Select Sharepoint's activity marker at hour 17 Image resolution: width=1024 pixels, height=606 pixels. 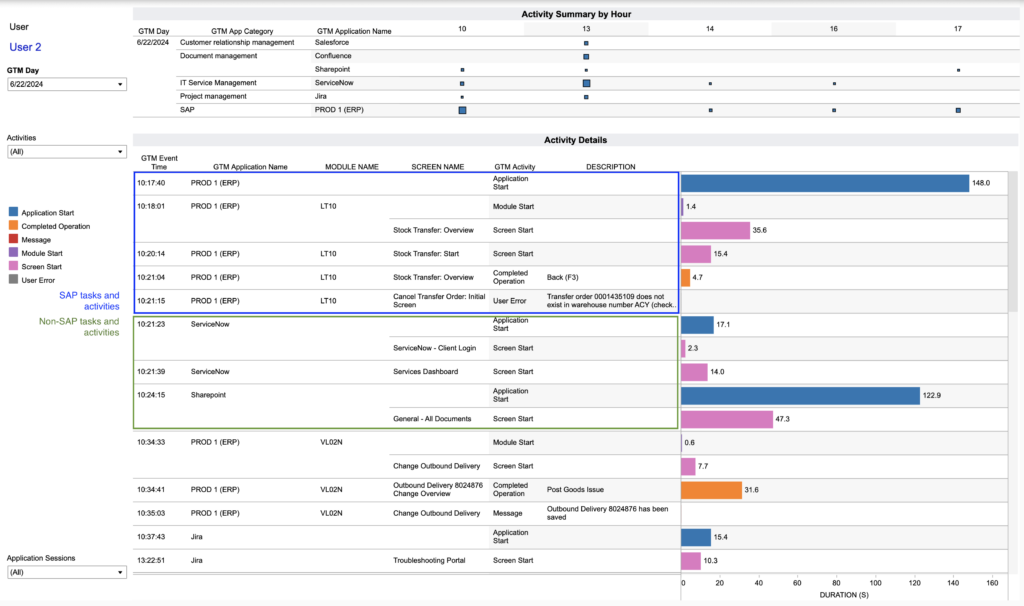pyautogui.click(x=958, y=70)
